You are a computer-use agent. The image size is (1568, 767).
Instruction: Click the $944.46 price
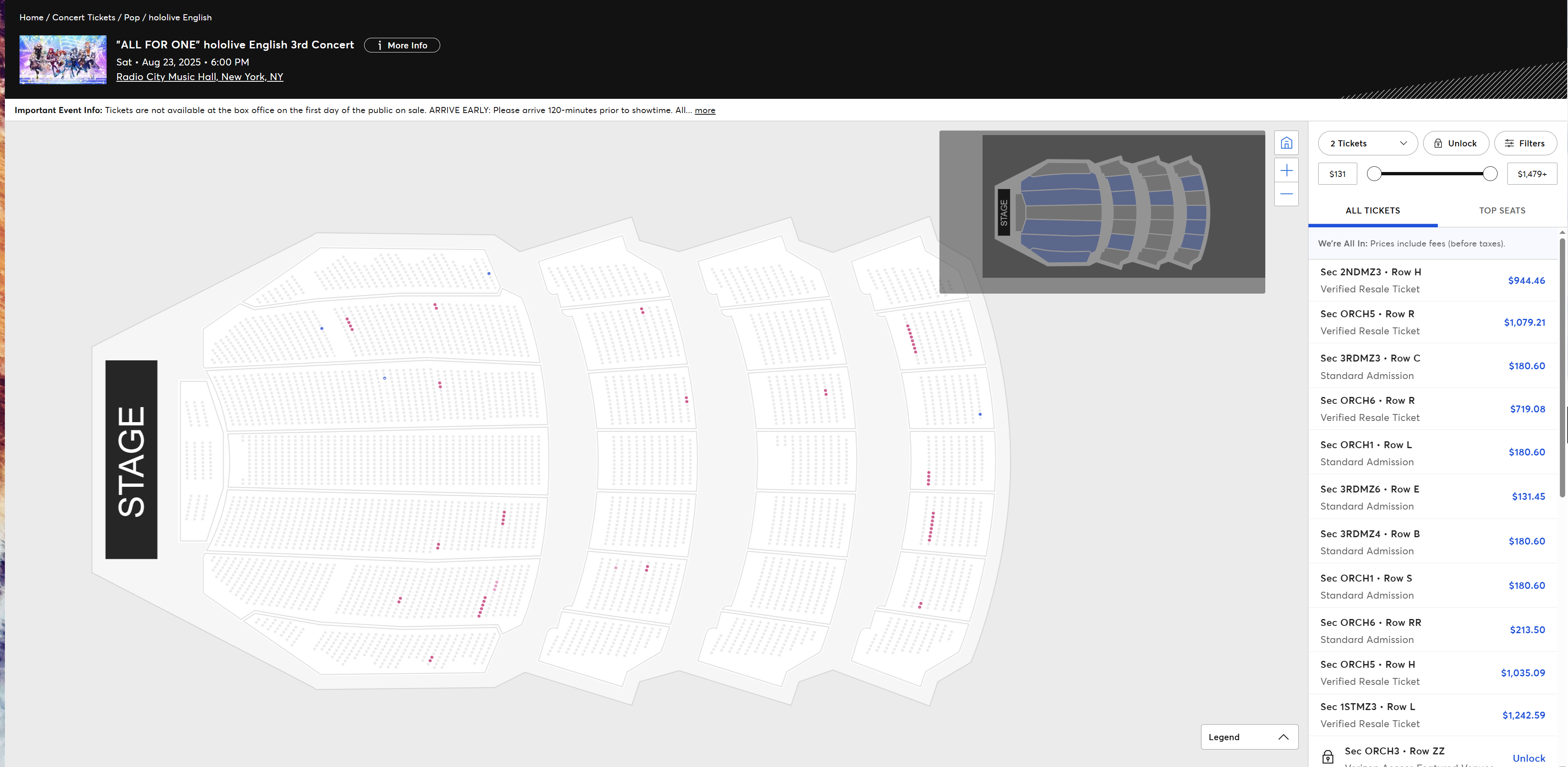pyautogui.click(x=1526, y=280)
